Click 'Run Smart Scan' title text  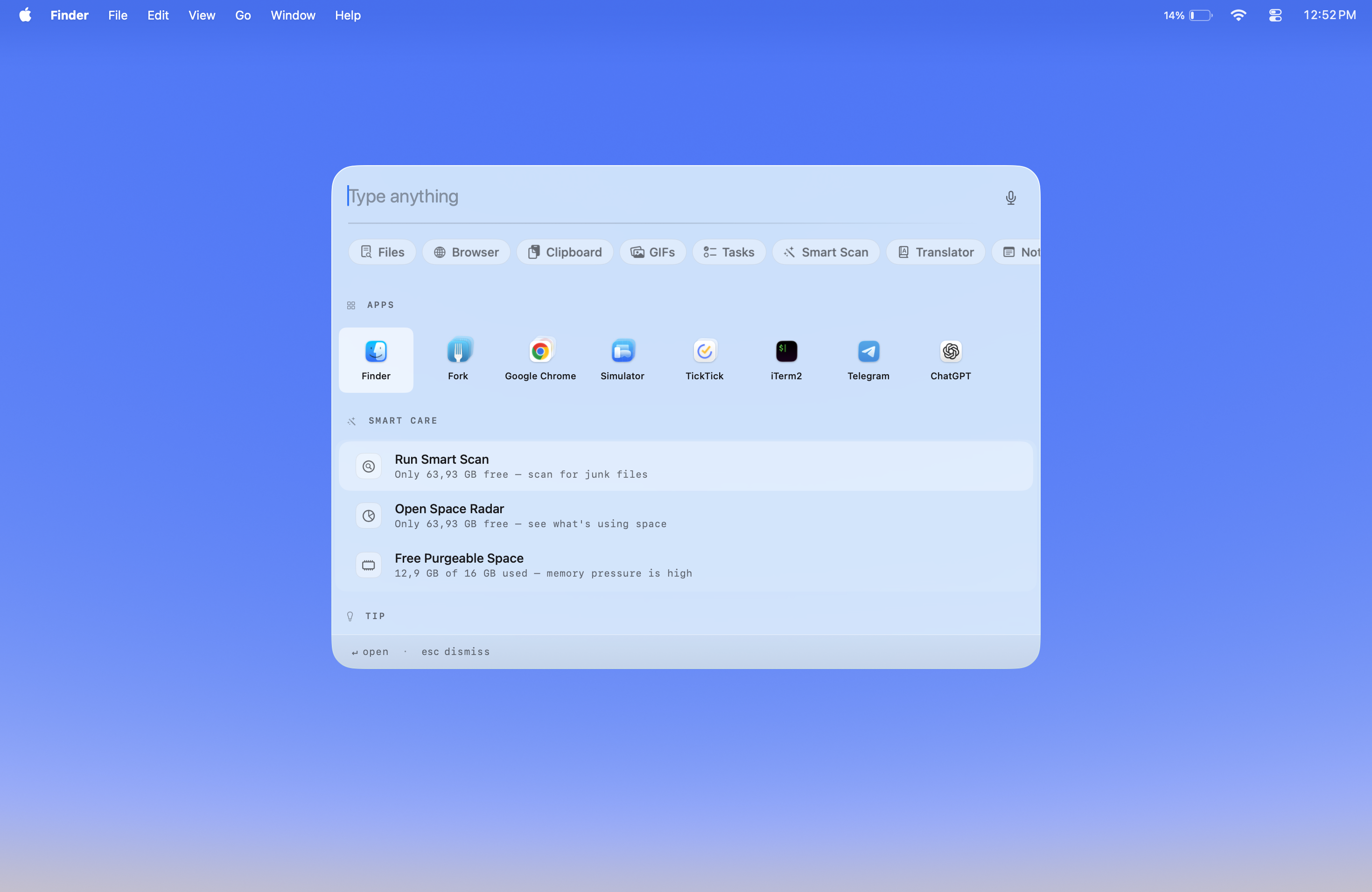click(441, 459)
